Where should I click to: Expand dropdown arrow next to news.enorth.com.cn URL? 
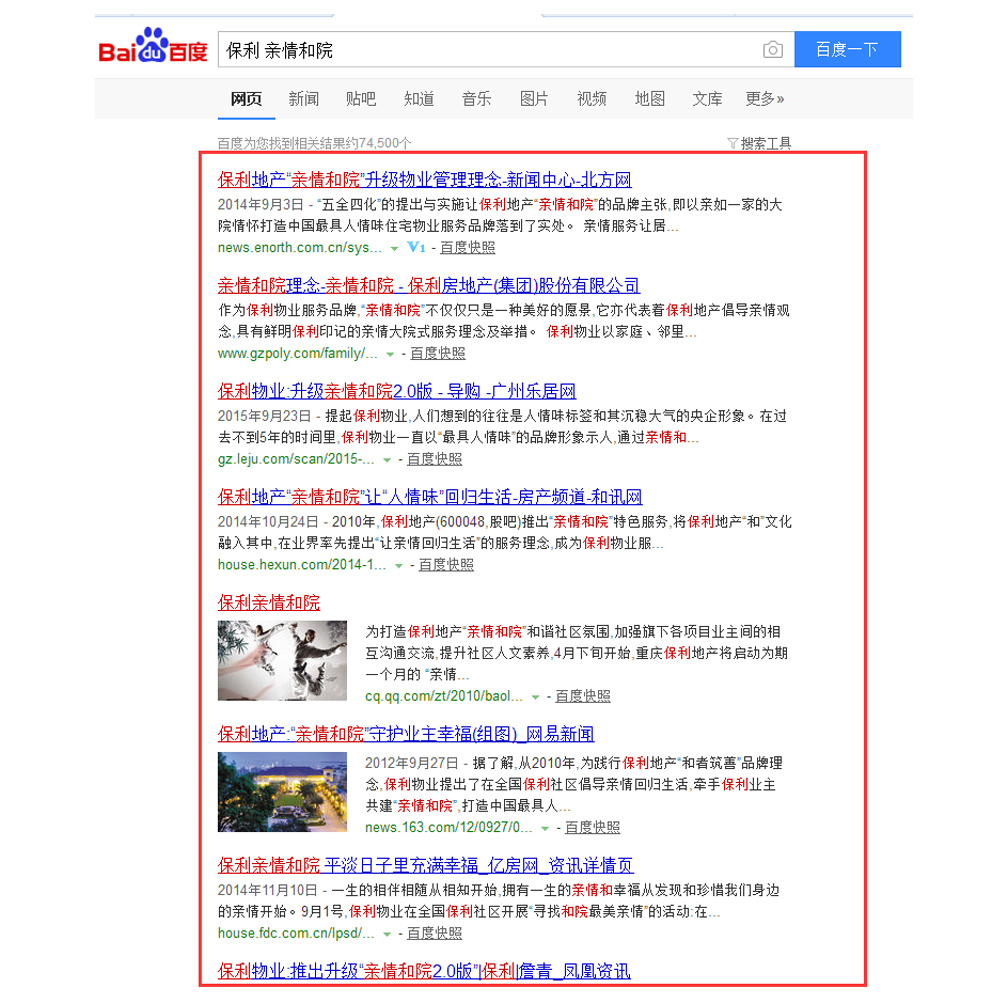[x=395, y=249]
